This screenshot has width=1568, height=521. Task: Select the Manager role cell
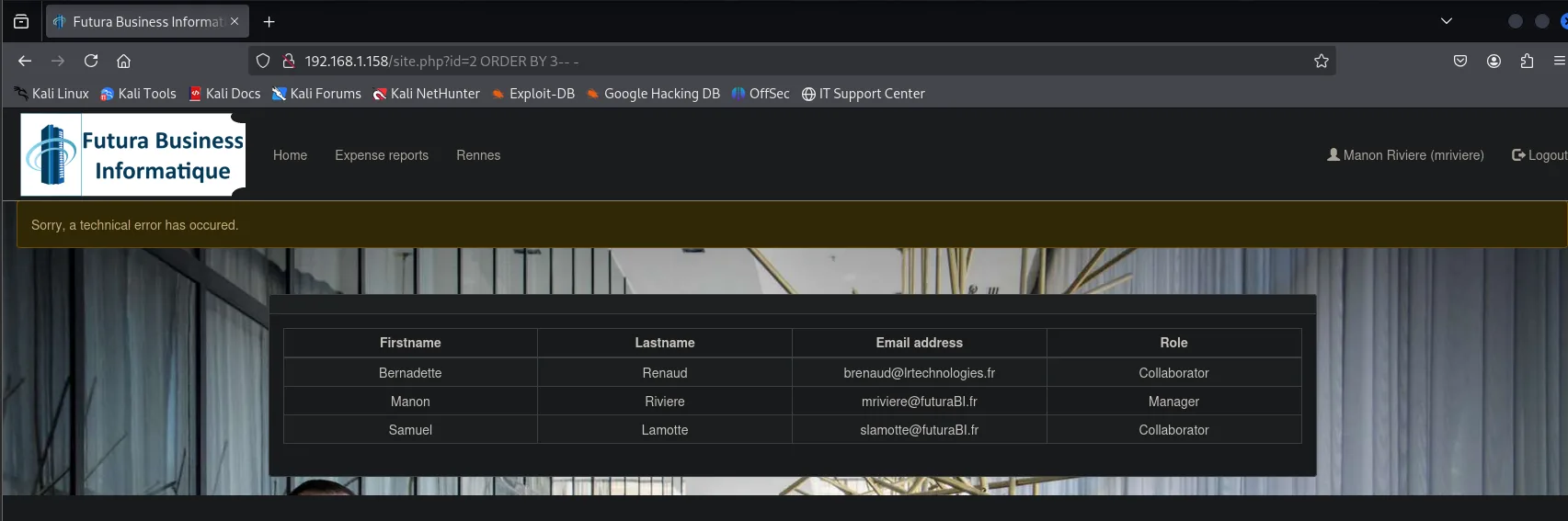[x=1173, y=402]
